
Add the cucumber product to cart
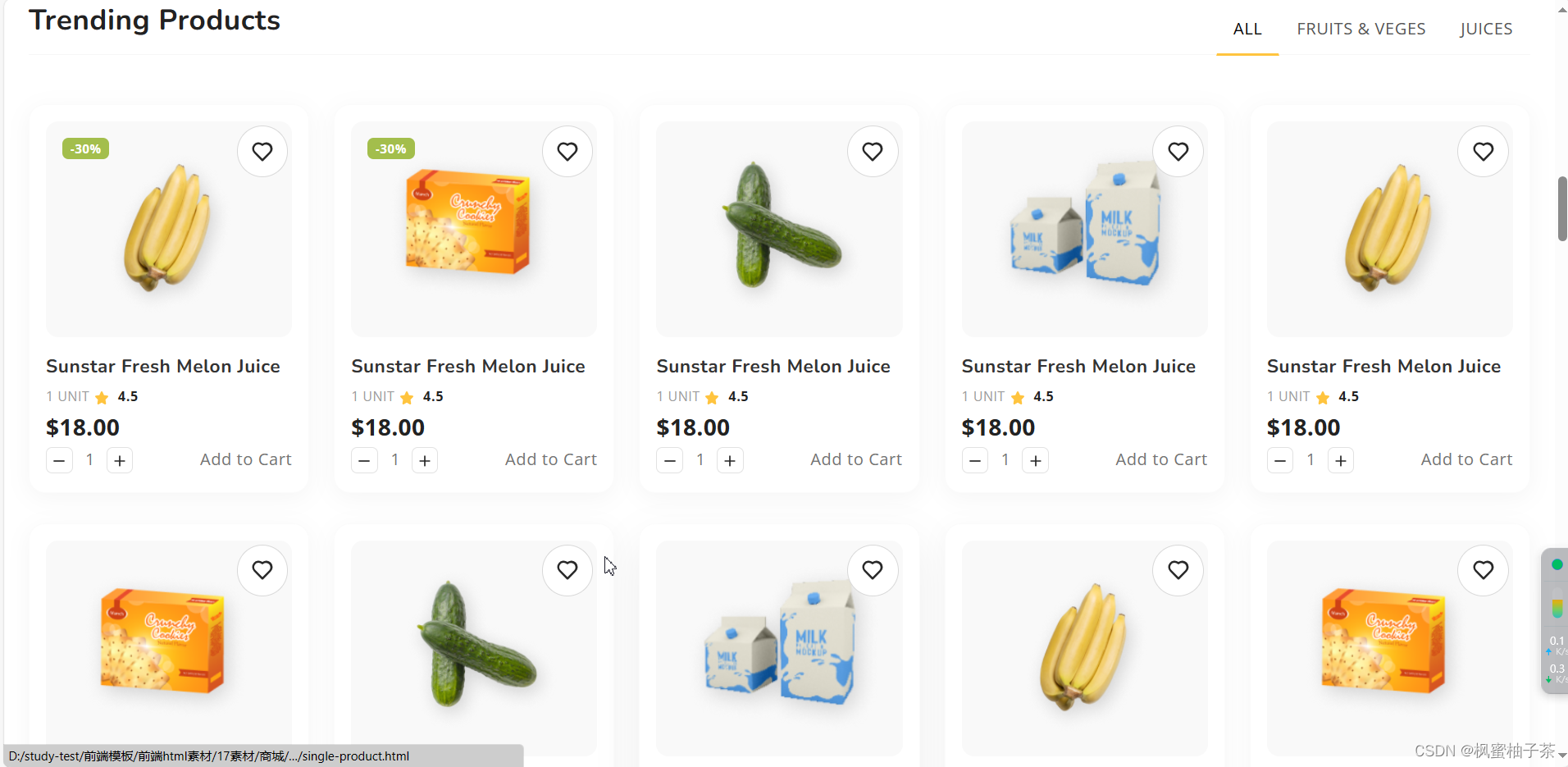[x=855, y=459]
